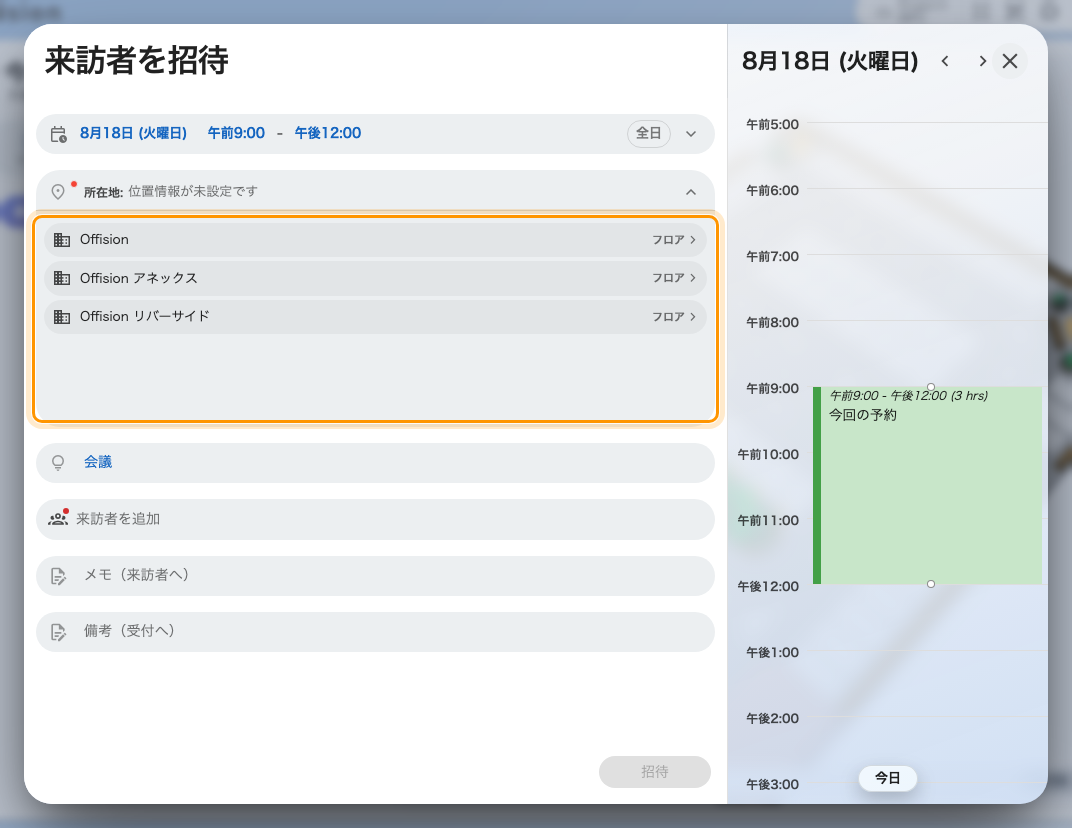The width and height of the screenshot is (1072, 828).
Task: Click the bottom resize handle of the booking
Action: coord(930,584)
